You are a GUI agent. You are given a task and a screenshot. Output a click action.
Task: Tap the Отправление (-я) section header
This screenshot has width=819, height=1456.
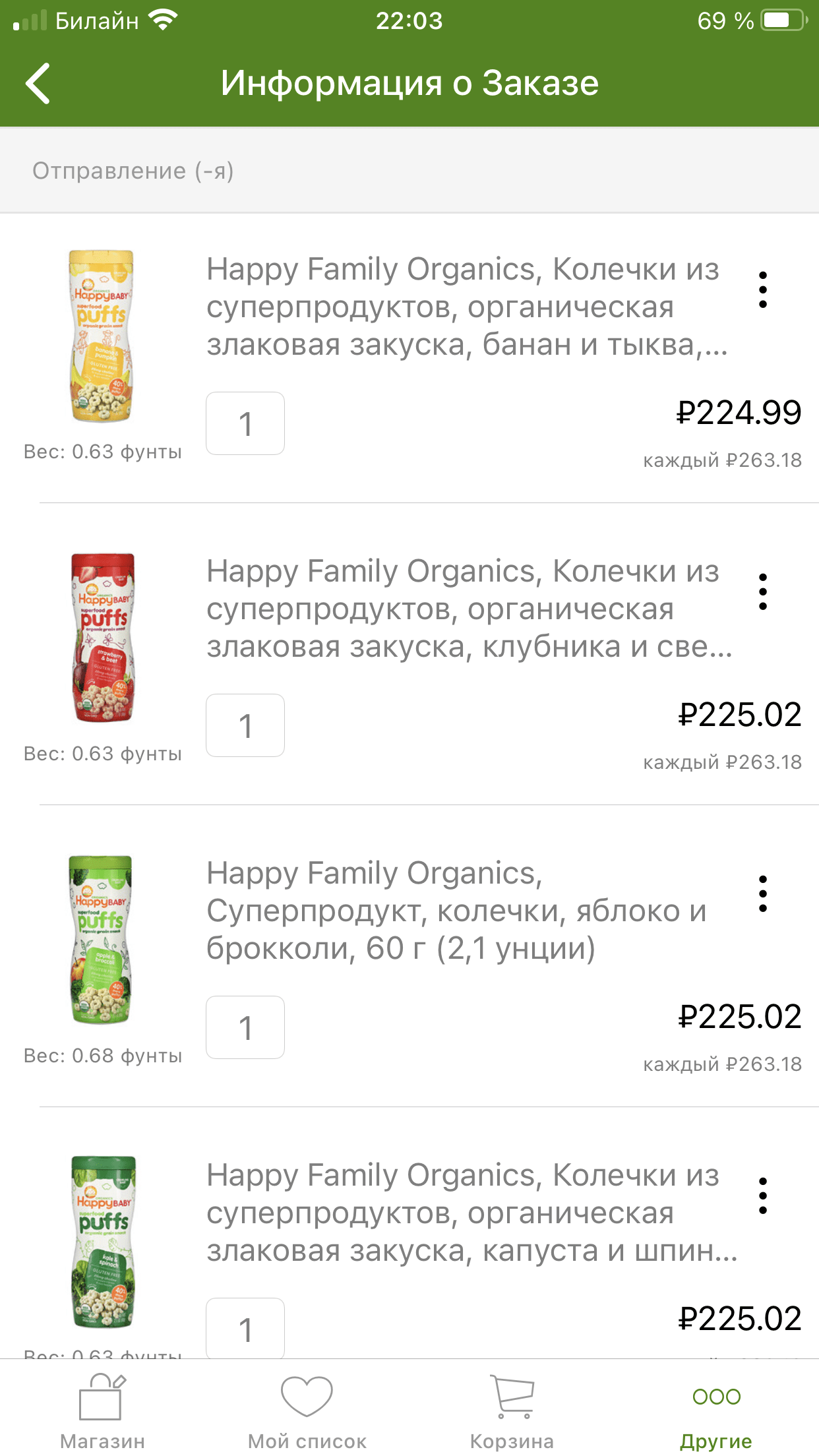pos(133,171)
